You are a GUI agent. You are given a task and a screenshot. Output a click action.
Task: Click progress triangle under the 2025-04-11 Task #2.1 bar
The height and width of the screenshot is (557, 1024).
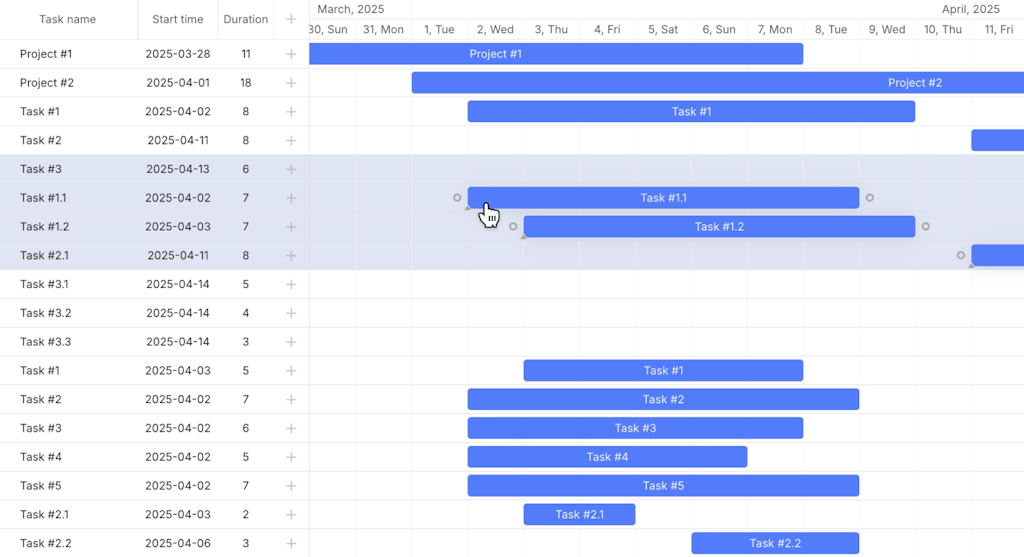[972, 265]
